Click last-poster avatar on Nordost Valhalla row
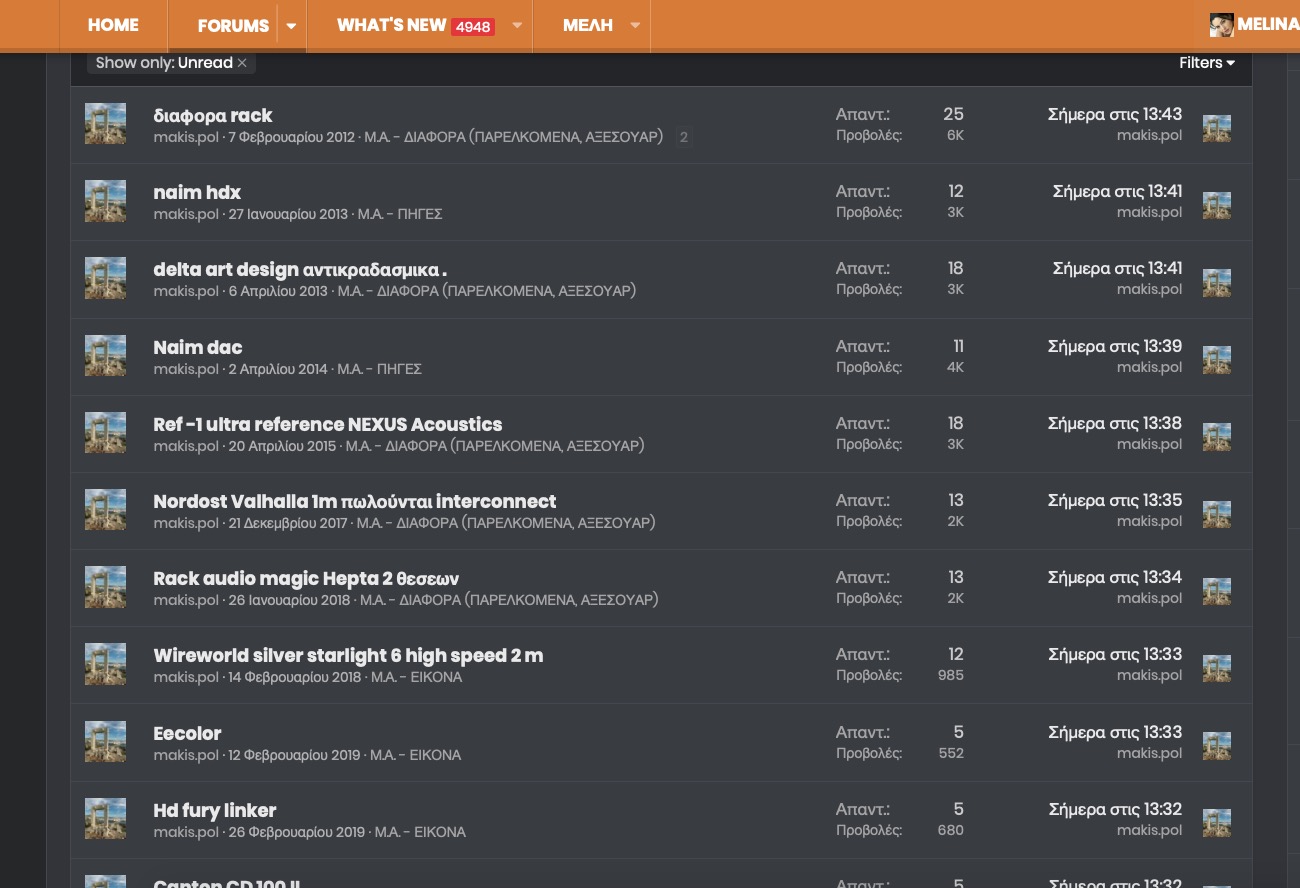This screenshot has height=888, width=1300. [1216, 514]
